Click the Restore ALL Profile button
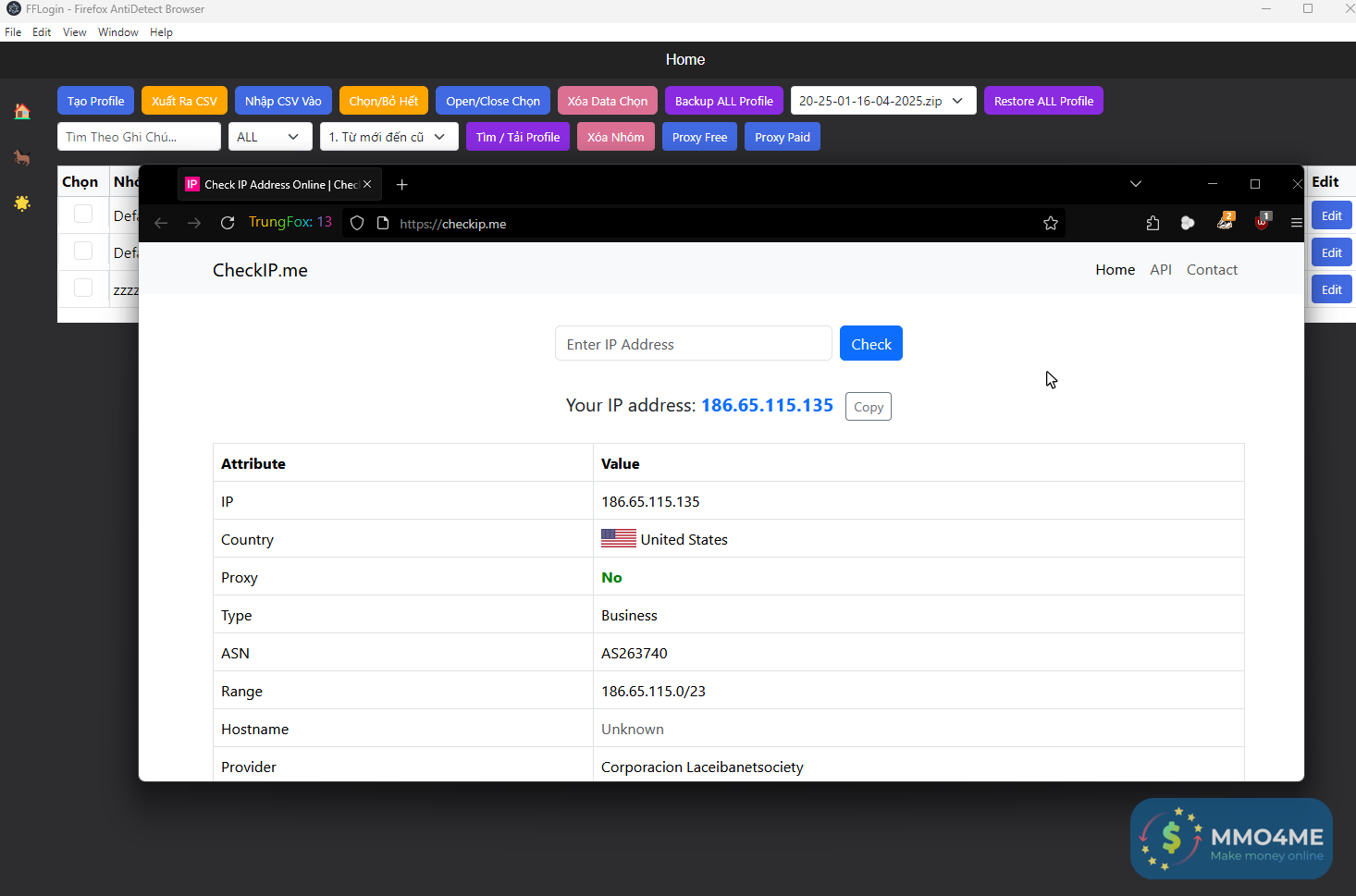Viewport: 1356px width, 896px height. point(1043,101)
